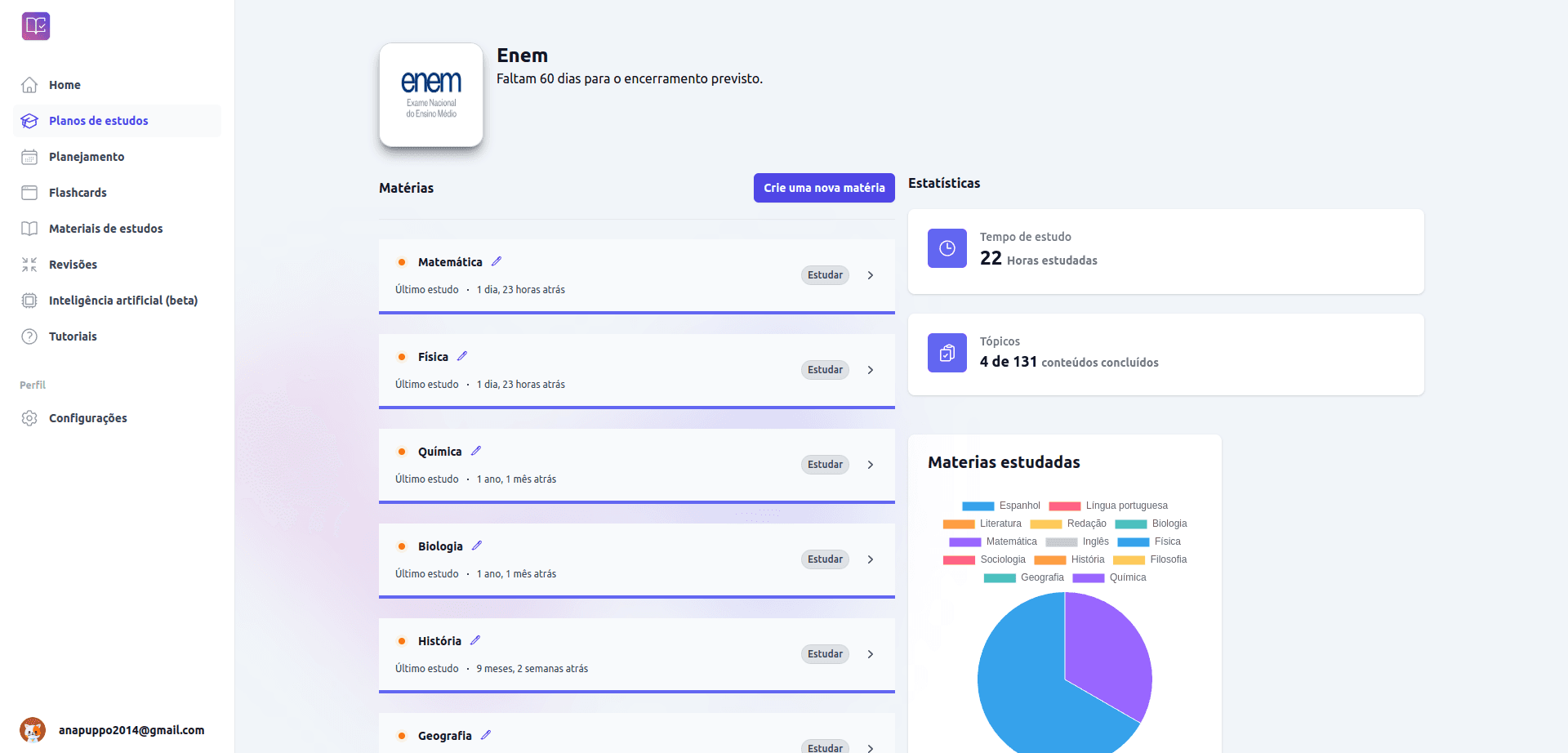Open Inteligência artificial (beta) section
This screenshot has width=1568, height=753.
pos(118,301)
